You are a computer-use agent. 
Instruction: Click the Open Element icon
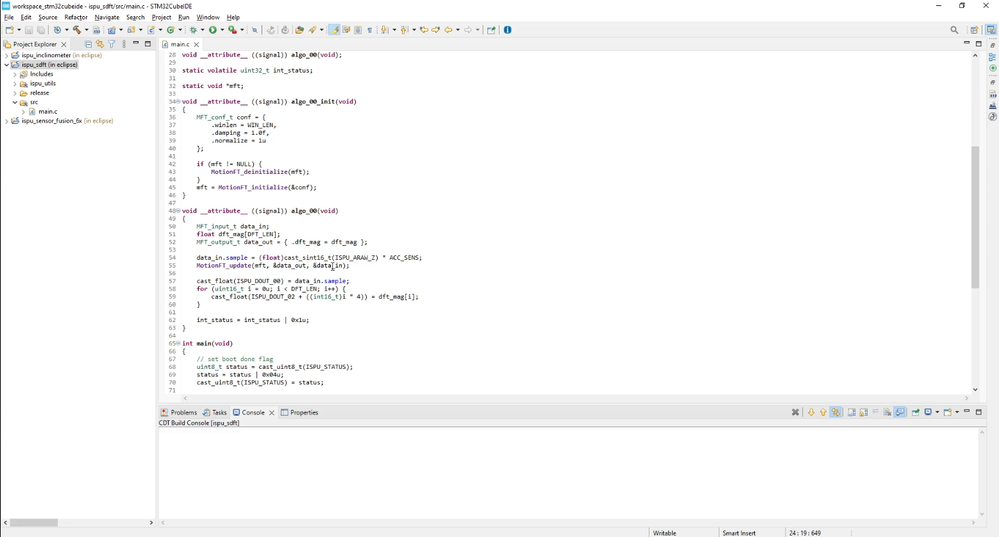[x=299, y=30]
